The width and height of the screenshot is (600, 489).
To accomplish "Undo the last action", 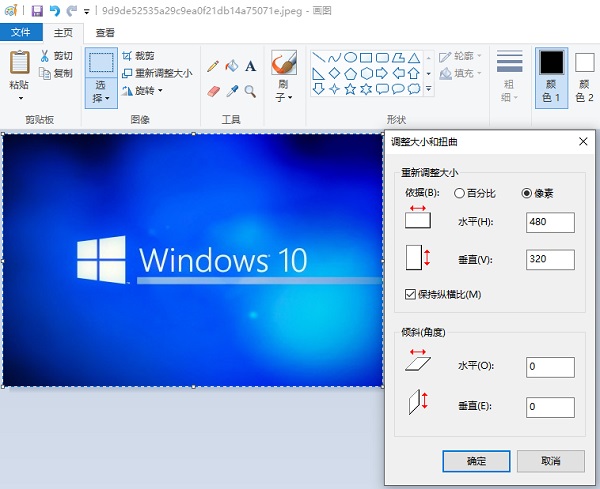I will 55,11.
